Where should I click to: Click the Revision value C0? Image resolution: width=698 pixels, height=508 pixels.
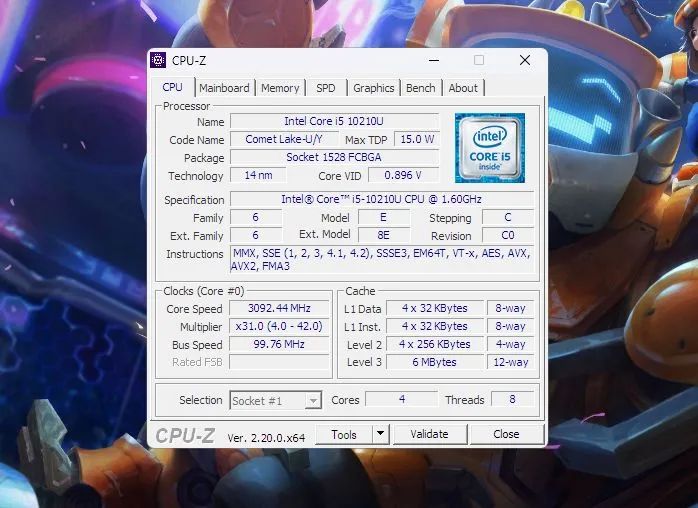pos(508,235)
